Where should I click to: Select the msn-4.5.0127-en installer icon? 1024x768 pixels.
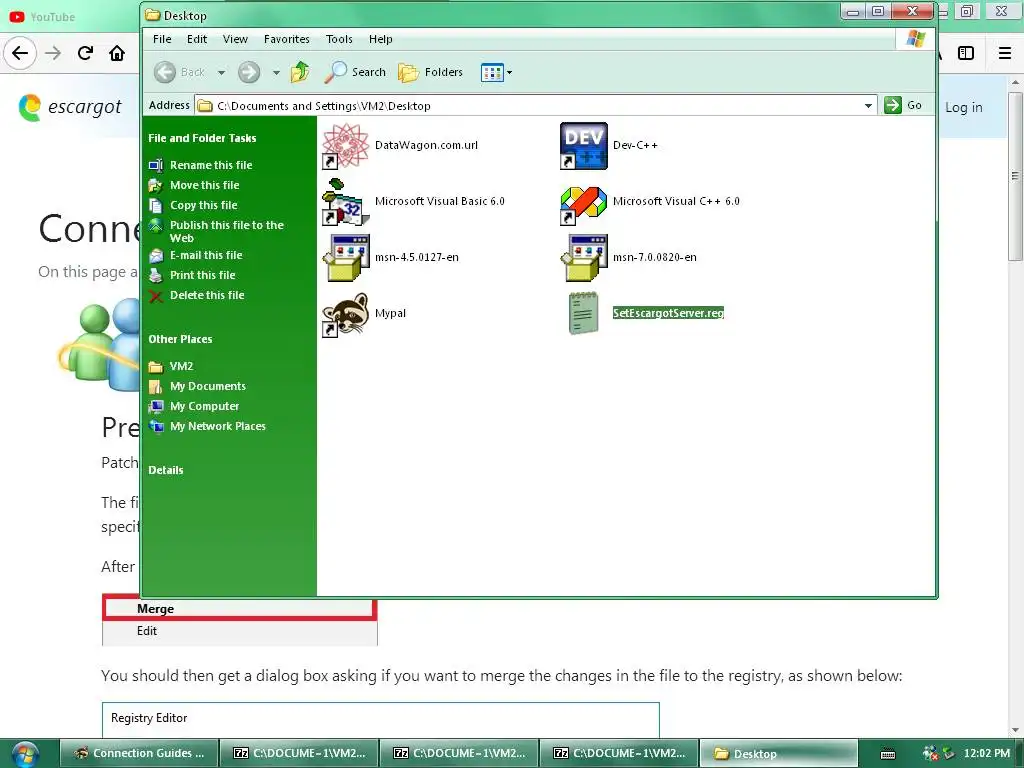pyautogui.click(x=346, y=257)
